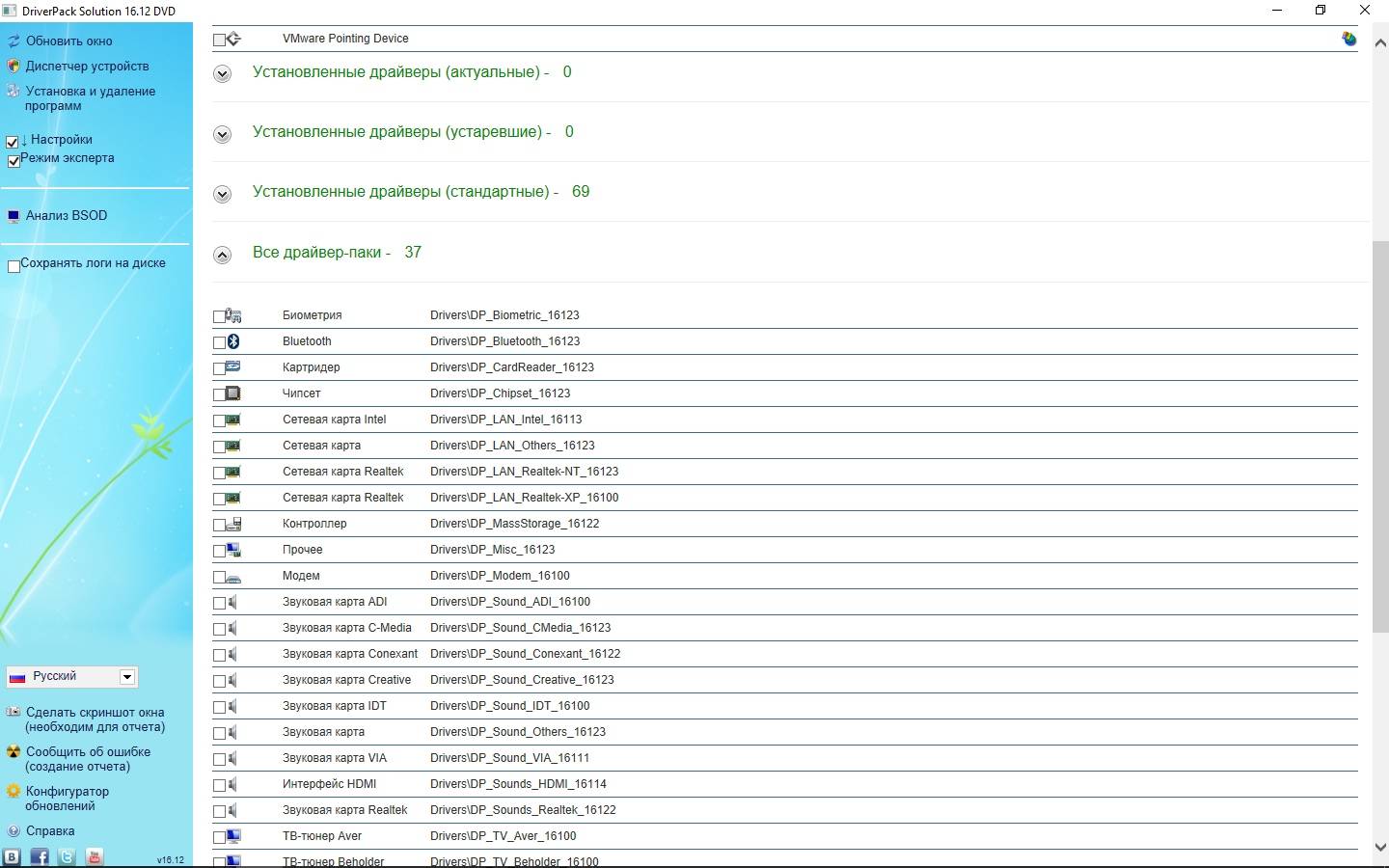This screenshot has width=1389, height=868.
Task: Click the Картридер device icon
Action: (x=233, y=367)
